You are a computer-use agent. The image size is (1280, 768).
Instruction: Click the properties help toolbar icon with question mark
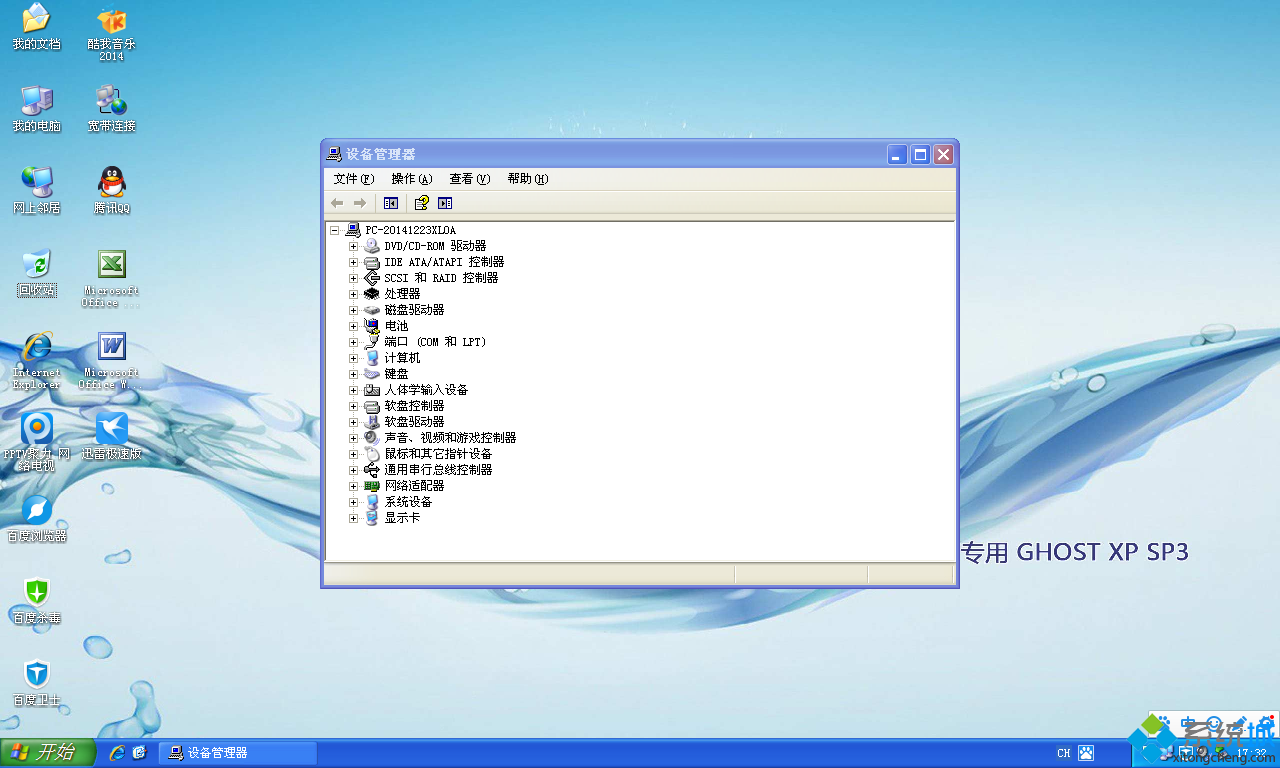coord(422,203)
